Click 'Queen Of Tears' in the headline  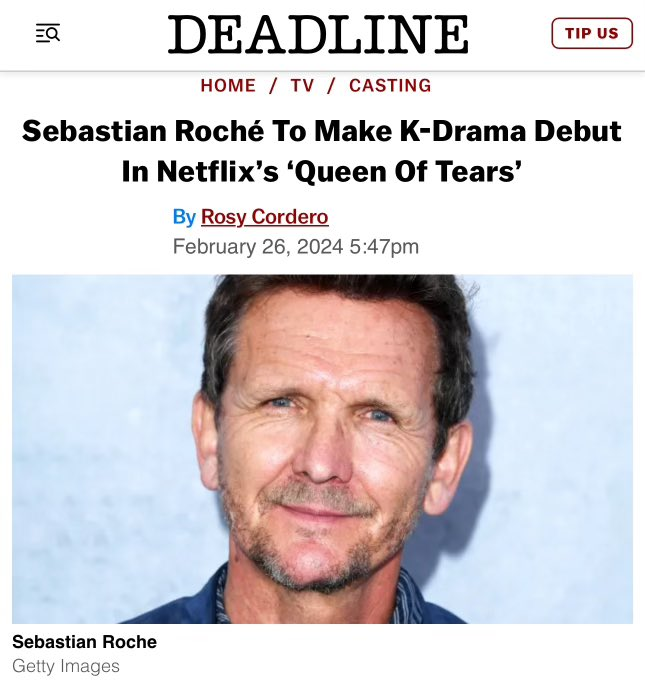(420, 171)
